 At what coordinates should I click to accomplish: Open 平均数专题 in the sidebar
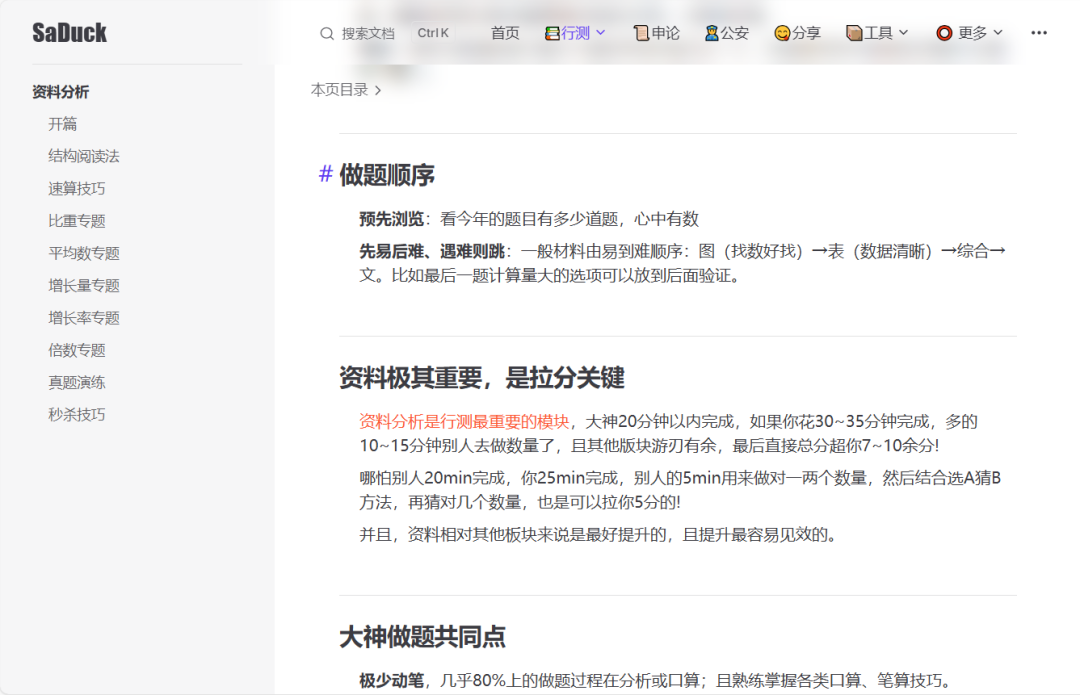click(x=84, y=253)
